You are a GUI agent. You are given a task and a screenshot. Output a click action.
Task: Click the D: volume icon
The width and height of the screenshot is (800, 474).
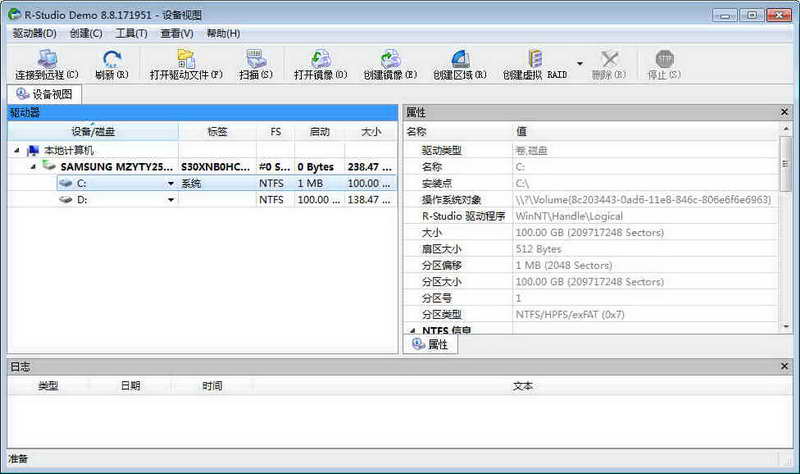click(x=66, y=199)
